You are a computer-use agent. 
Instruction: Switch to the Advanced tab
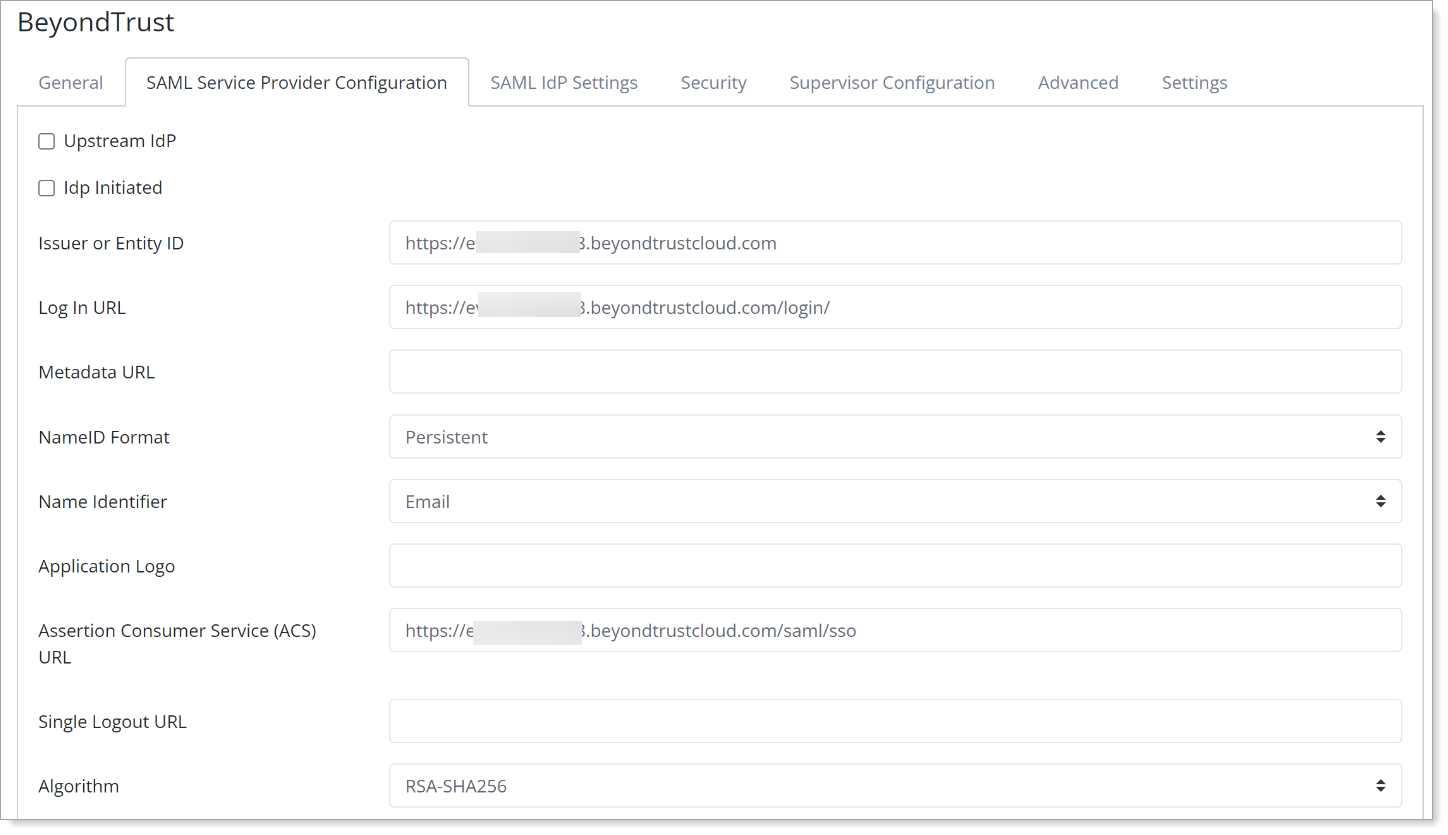pyautogui.click(x=1078, y=83)
